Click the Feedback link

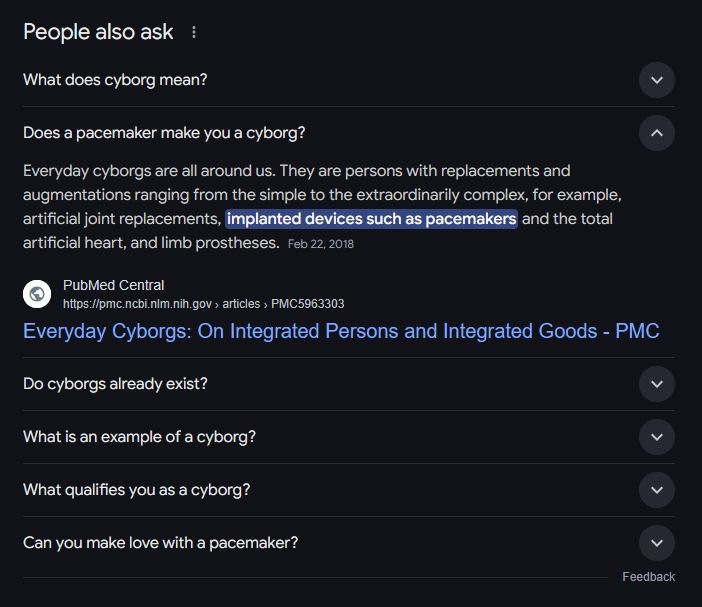click(x=648, y=577)
